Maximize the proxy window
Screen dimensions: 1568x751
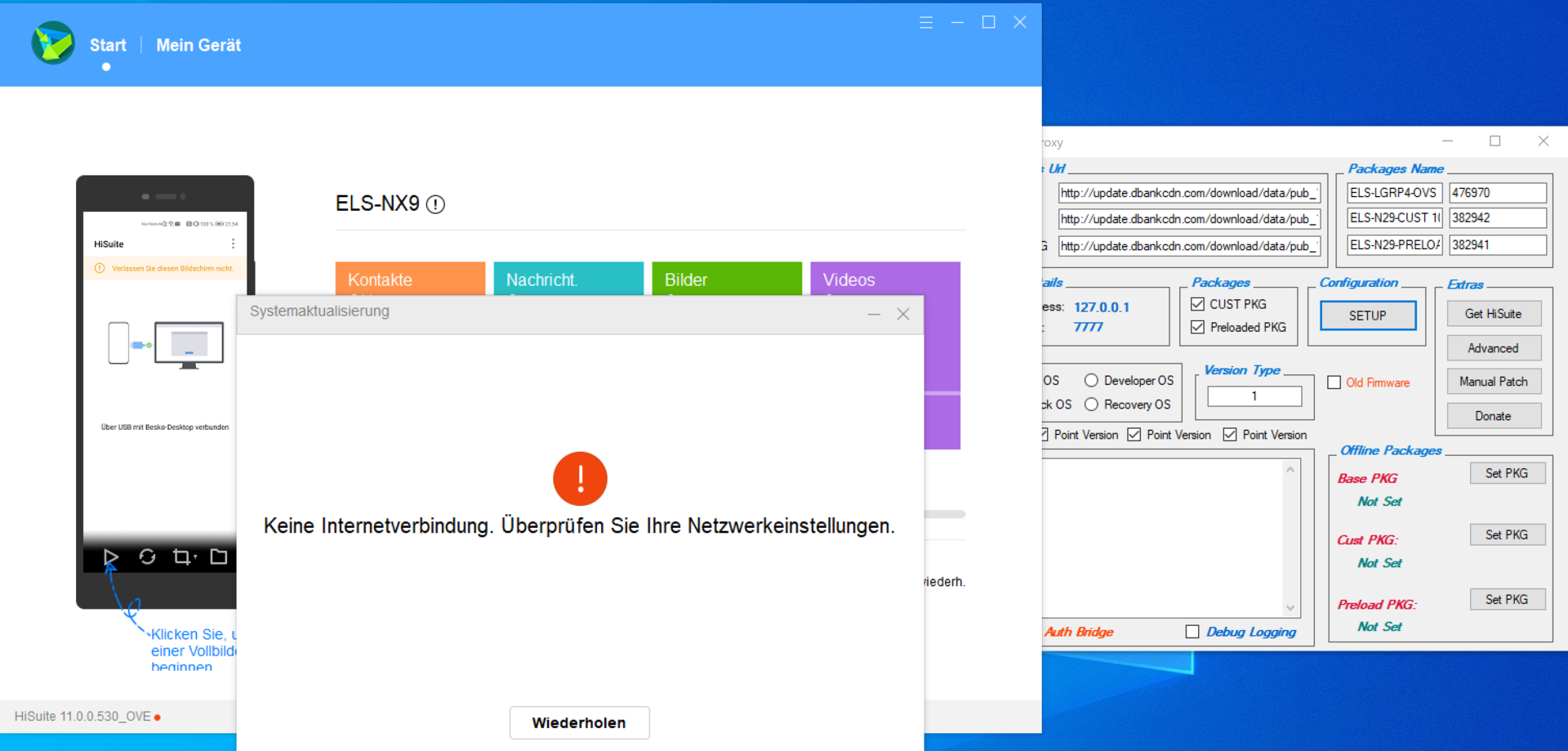pyautogui.click(x=1495, y=141)
